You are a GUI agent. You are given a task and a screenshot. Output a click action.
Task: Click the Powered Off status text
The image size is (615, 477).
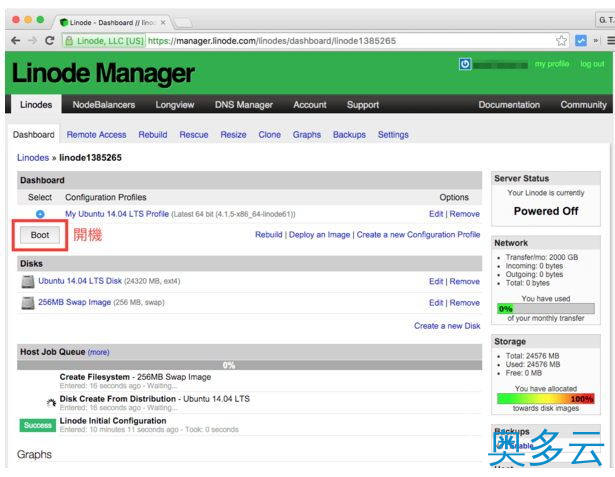click(546, 211)
